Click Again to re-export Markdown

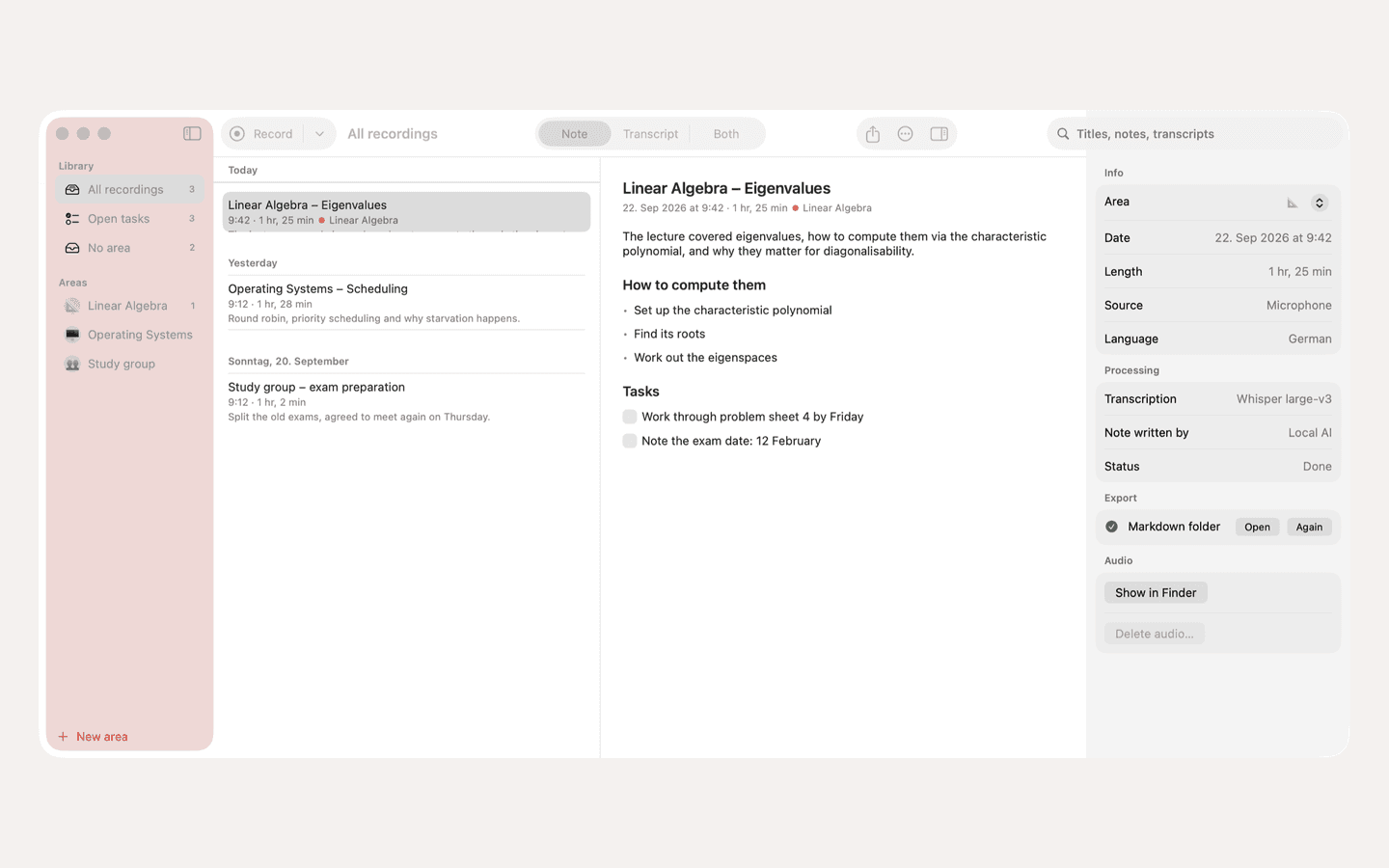1309,527
